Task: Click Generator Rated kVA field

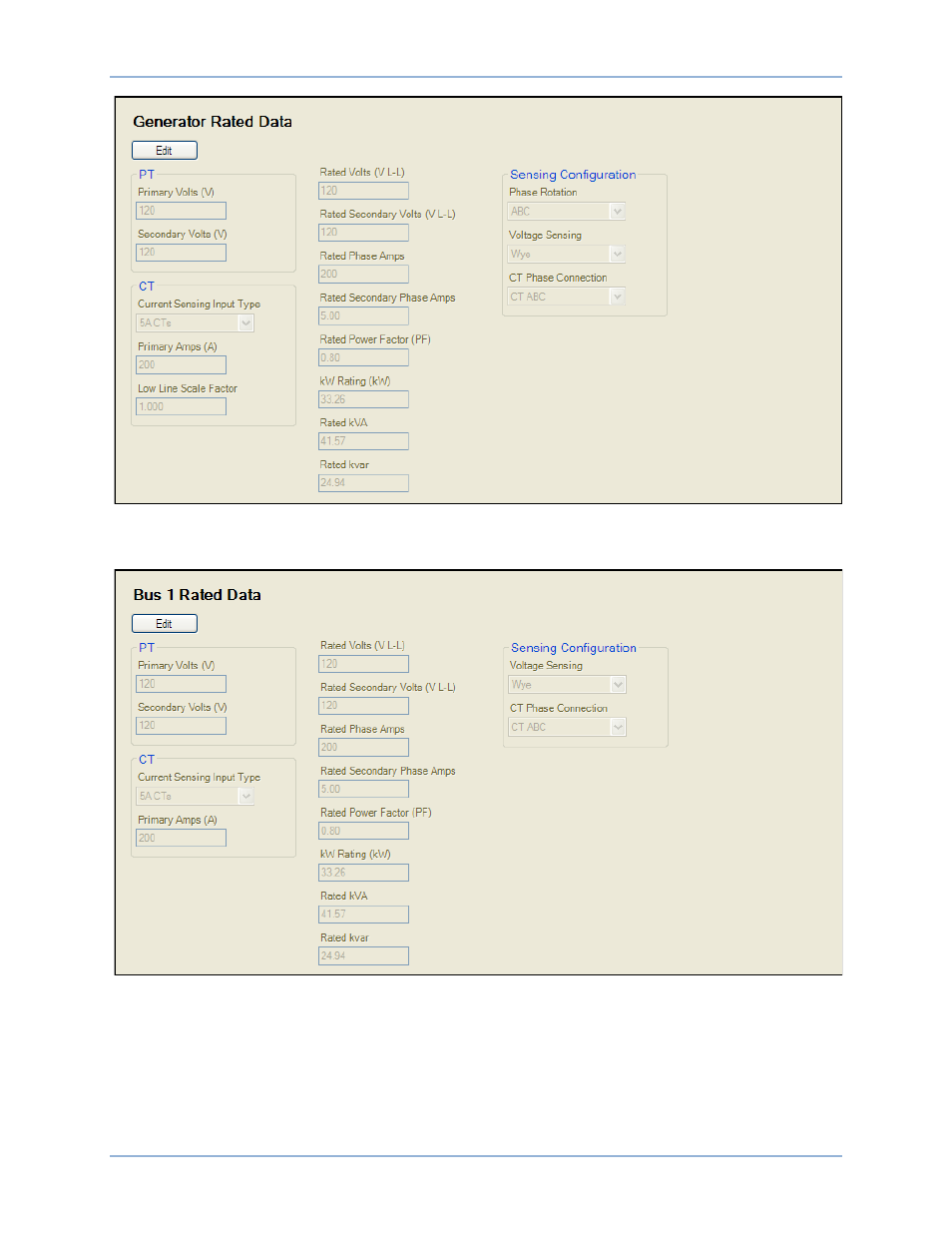Action: point(363,441)
